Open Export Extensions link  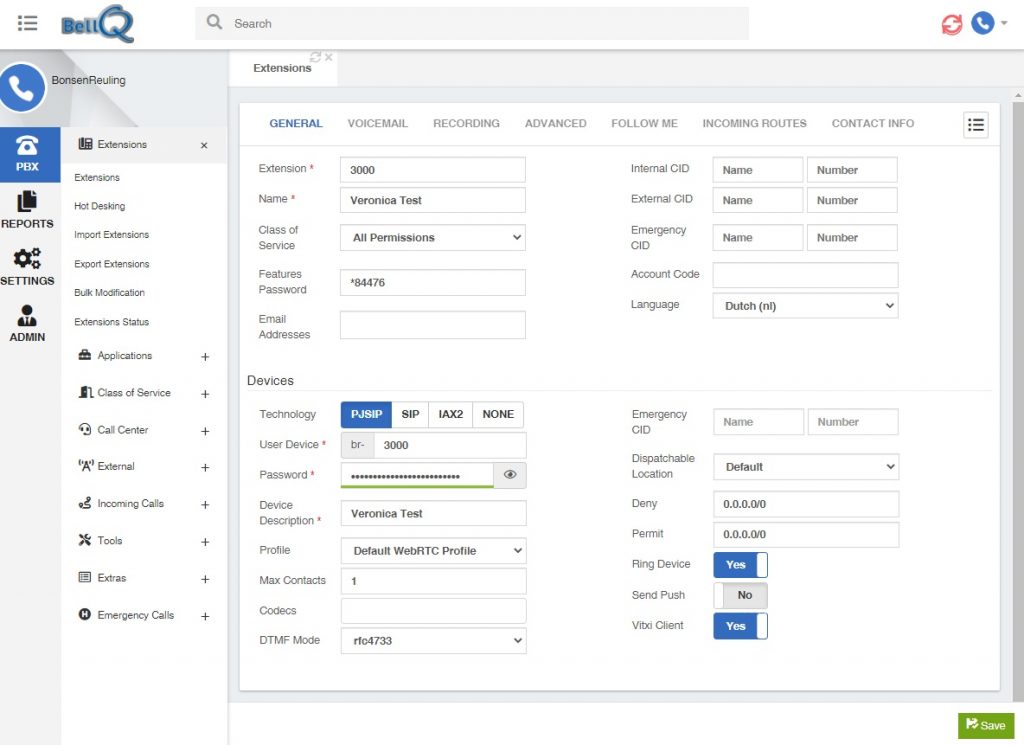(x=112, y=264)
